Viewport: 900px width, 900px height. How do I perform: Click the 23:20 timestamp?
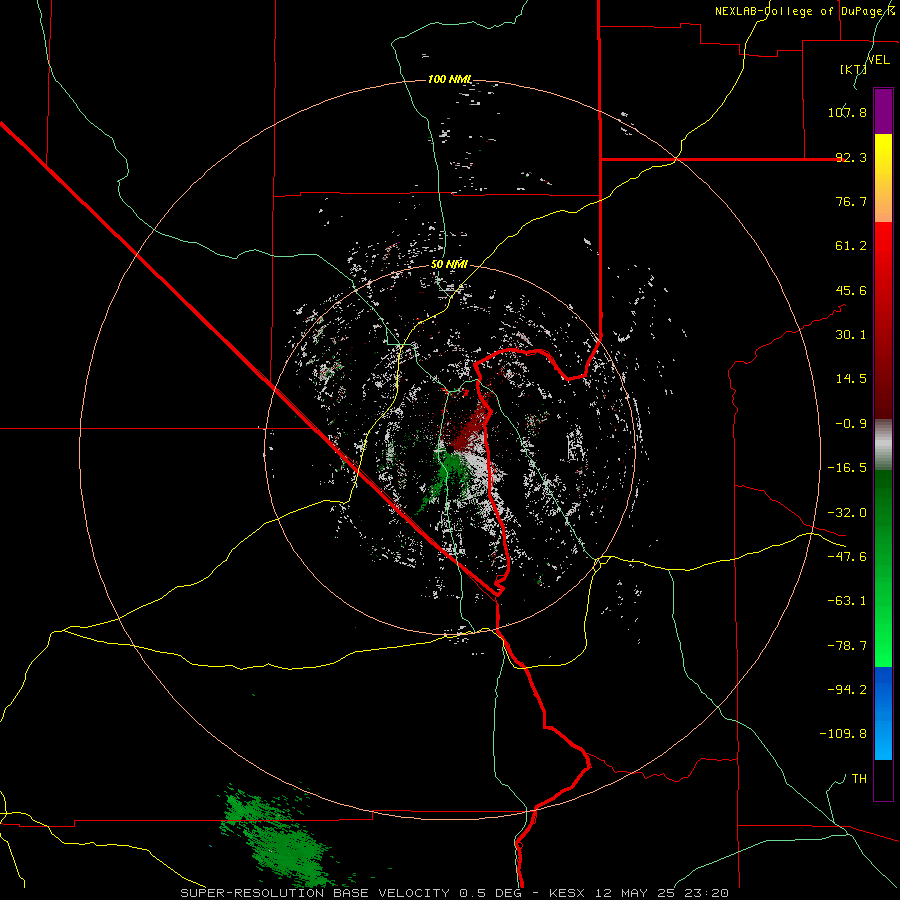click(707, 893)
